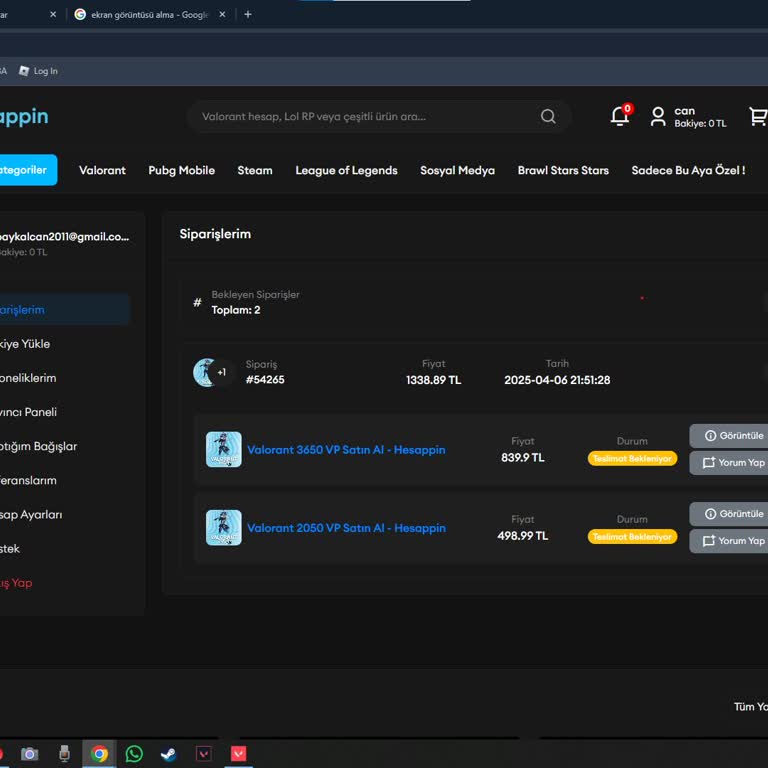Click the price 498.99 TL
Image resolution: width=768 pixels, height=768 pixels.
point(523,536)
